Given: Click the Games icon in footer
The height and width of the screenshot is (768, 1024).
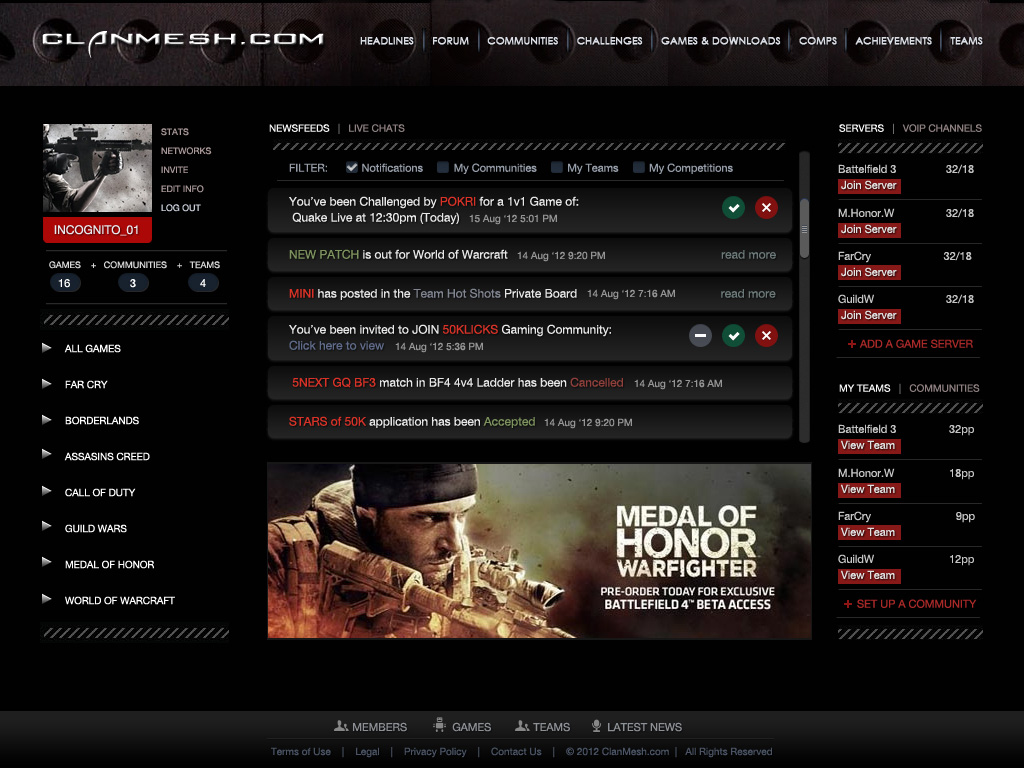Looking at the screenshot, I should click(x=439, y=726).
